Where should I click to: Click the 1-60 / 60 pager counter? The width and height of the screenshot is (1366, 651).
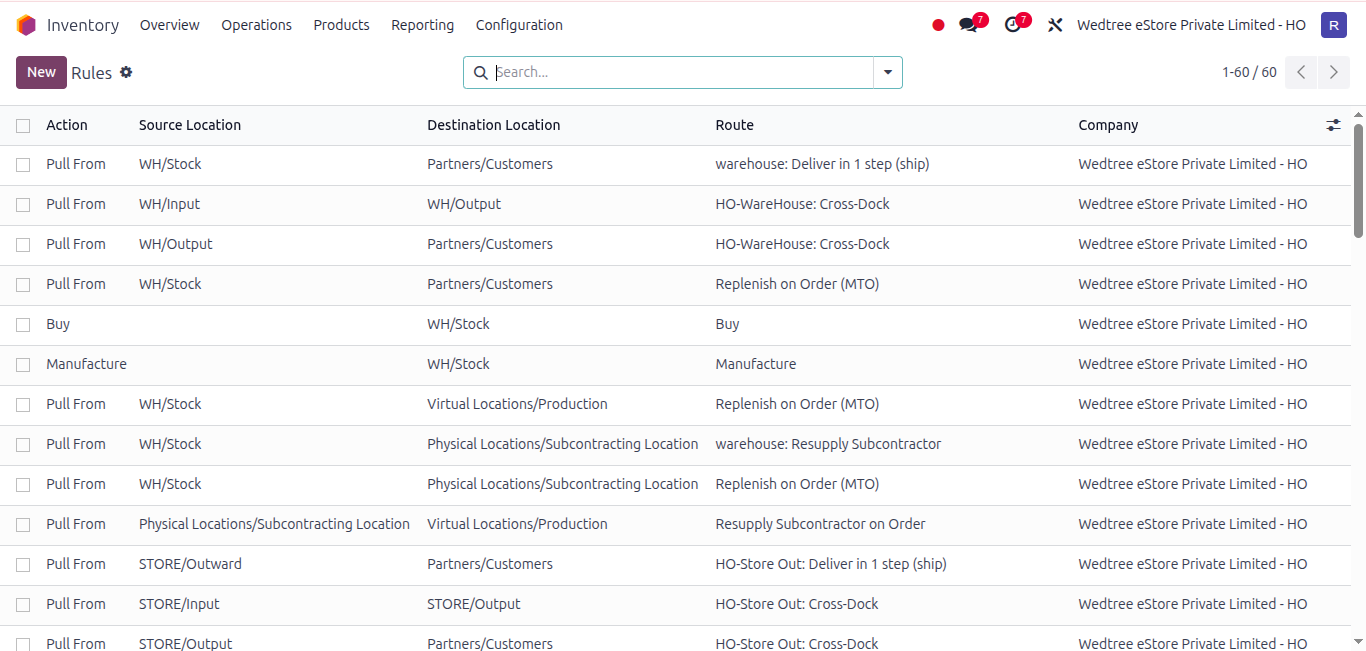(x=1249, y=72)
